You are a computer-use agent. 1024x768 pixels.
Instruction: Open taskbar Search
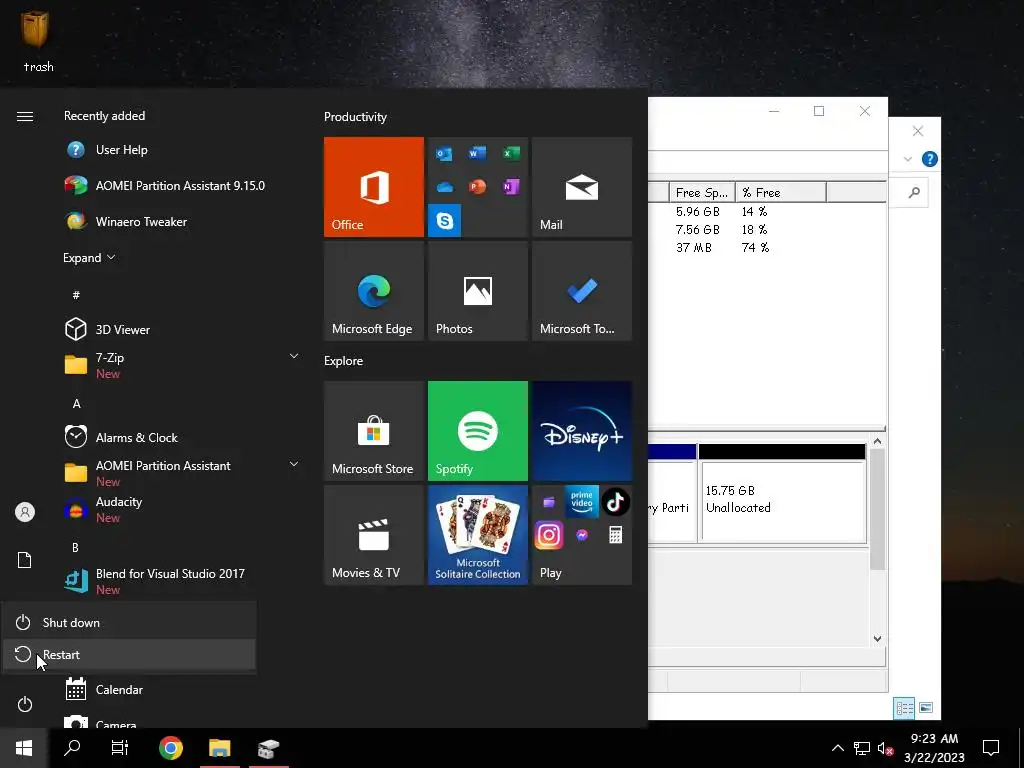(72, 748)
